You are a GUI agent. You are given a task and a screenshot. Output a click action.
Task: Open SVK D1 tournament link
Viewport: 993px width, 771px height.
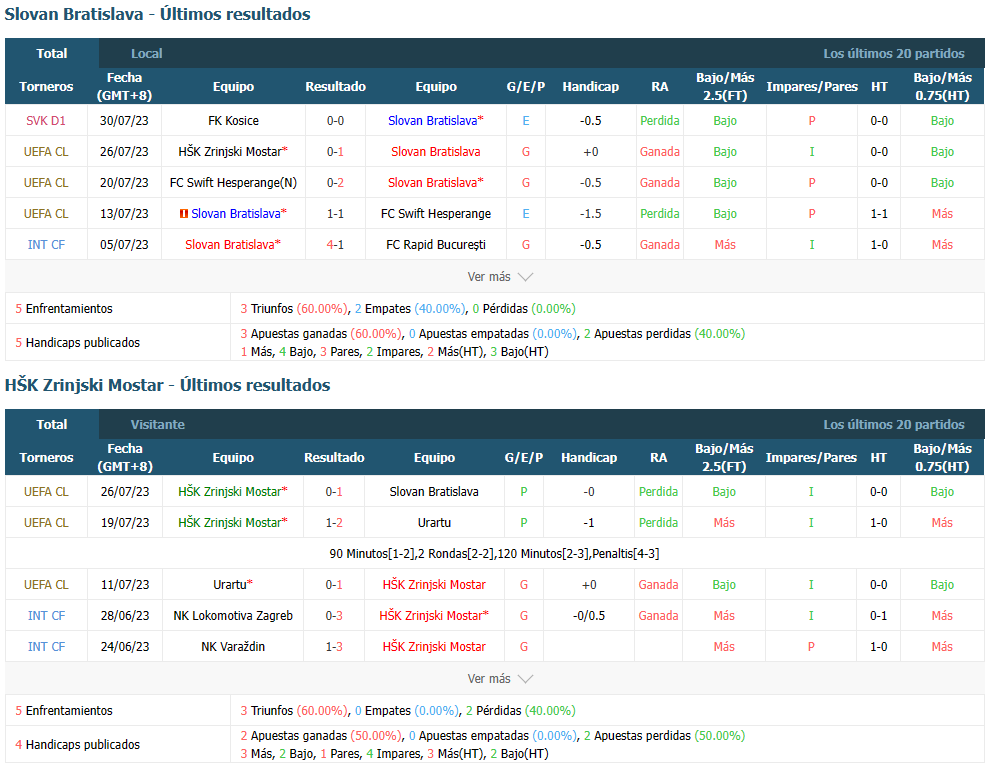tap(46, 120)
